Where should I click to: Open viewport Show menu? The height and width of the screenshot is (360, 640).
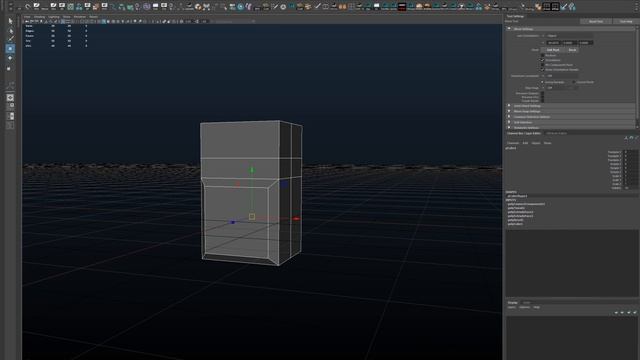coord(67,17)
